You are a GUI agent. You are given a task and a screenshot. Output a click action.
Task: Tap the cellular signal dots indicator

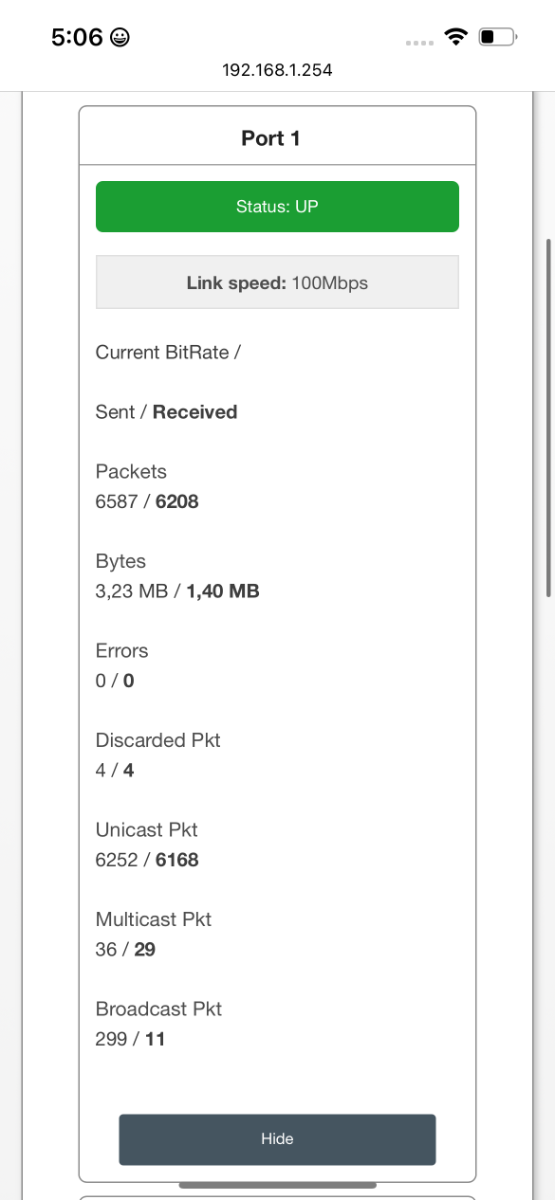(420, 43)
